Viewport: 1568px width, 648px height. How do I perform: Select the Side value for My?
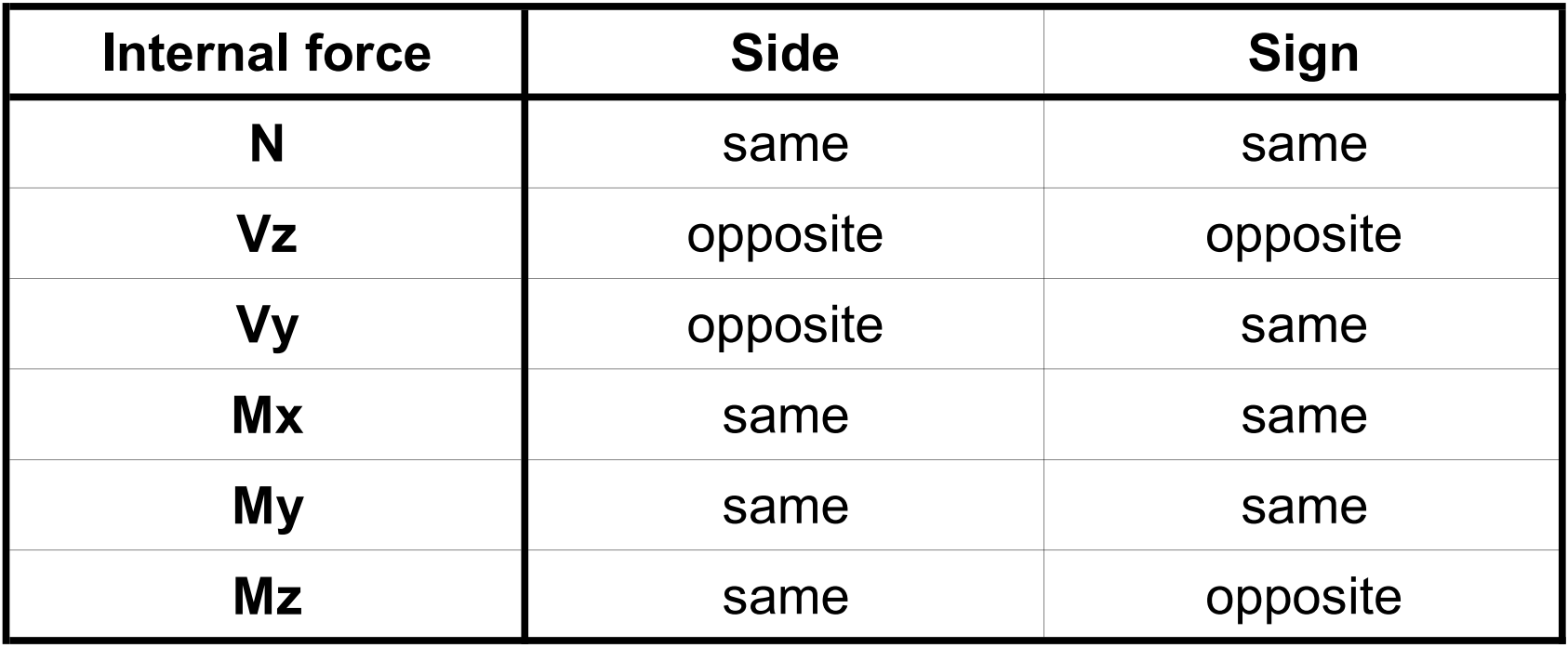(x=785, y=506)
